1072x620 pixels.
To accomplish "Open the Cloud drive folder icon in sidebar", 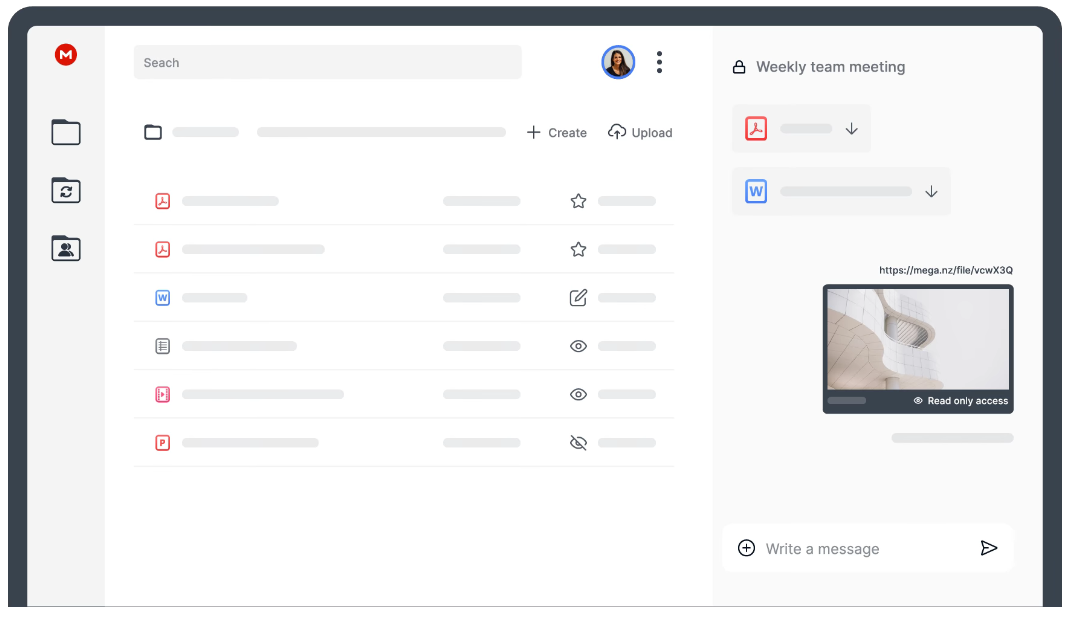I will click(66, 132).
